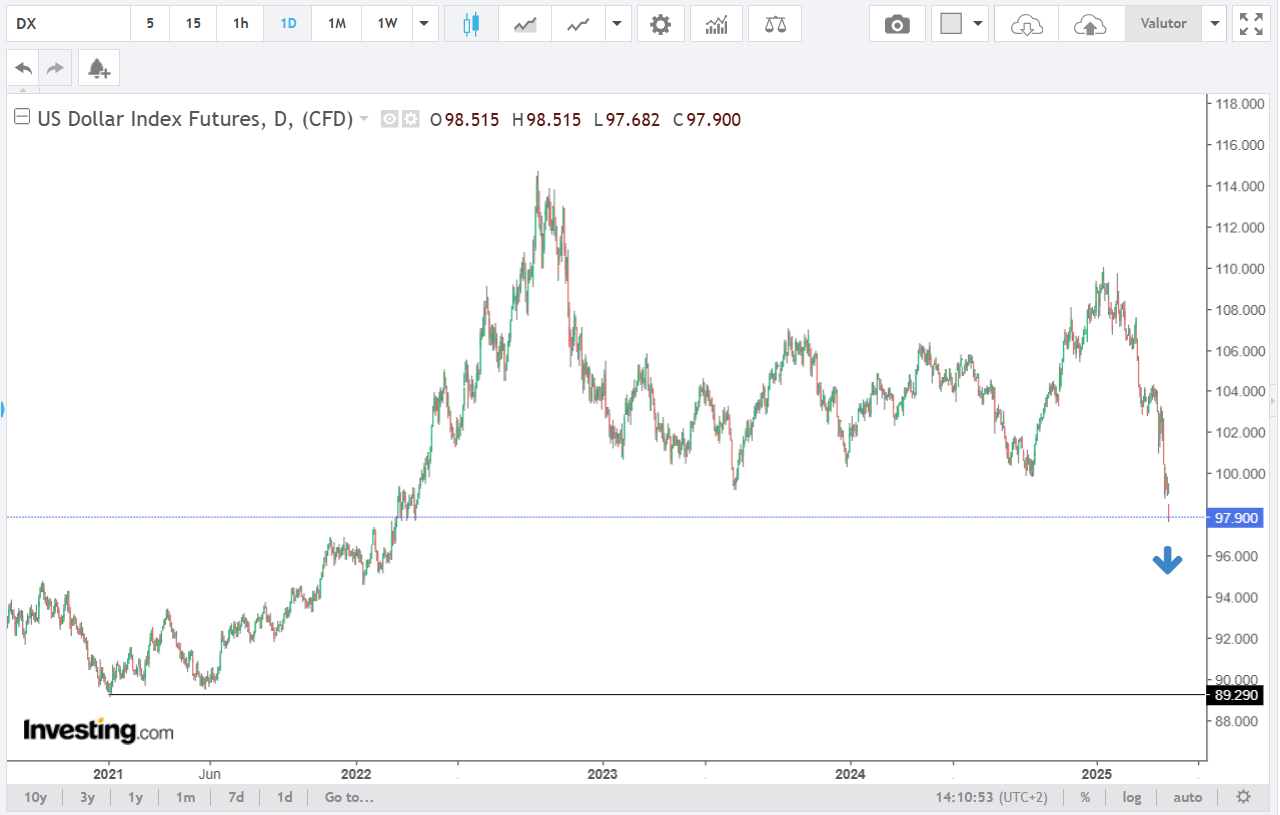Open the chart style dropdown arrow
Image resolution: width=1280 pixels, height=815 pixels.
[x=618, y=24]
